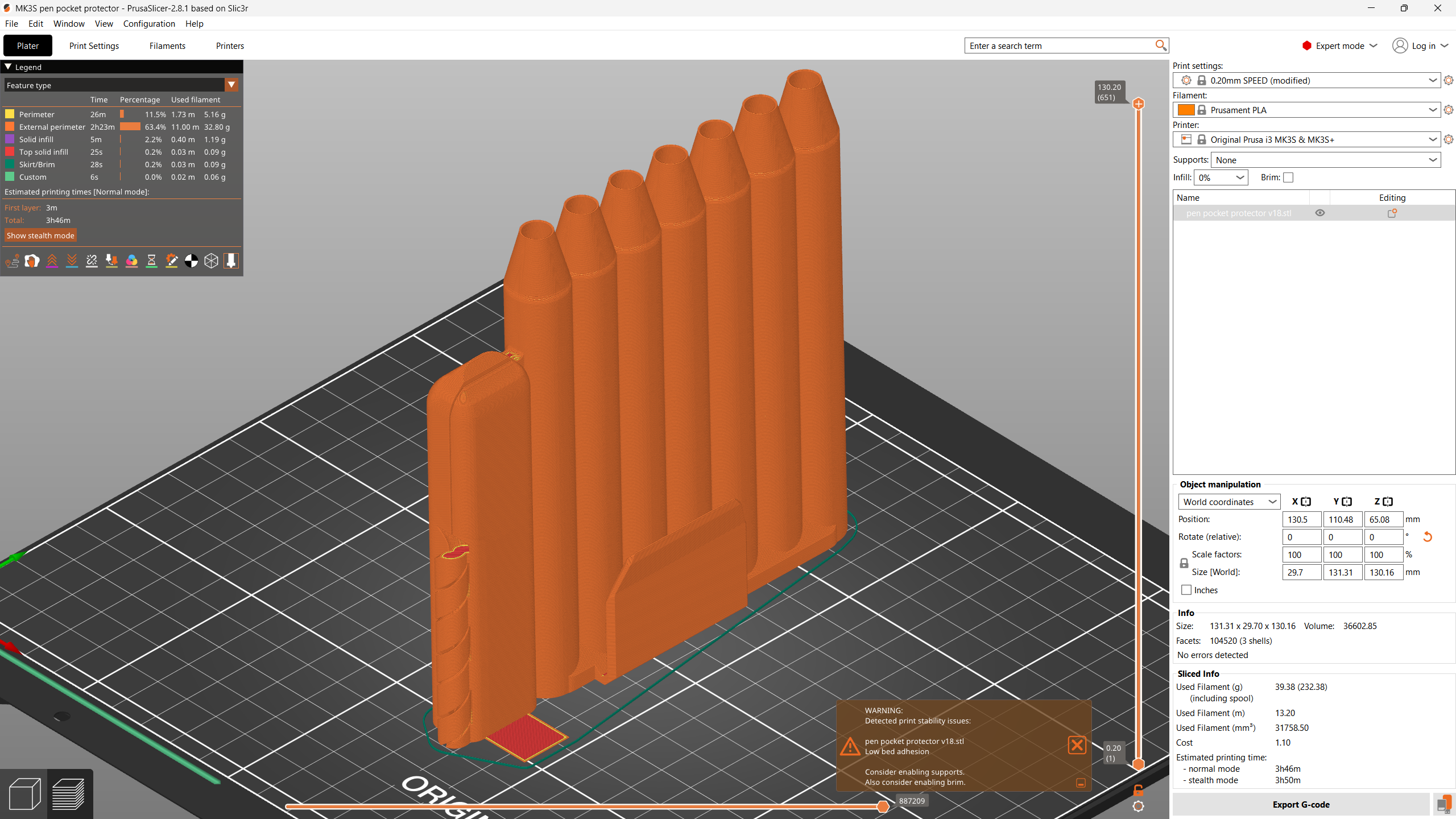
Task: Open World coordinates dropdown
Action: coord(1229,502)
